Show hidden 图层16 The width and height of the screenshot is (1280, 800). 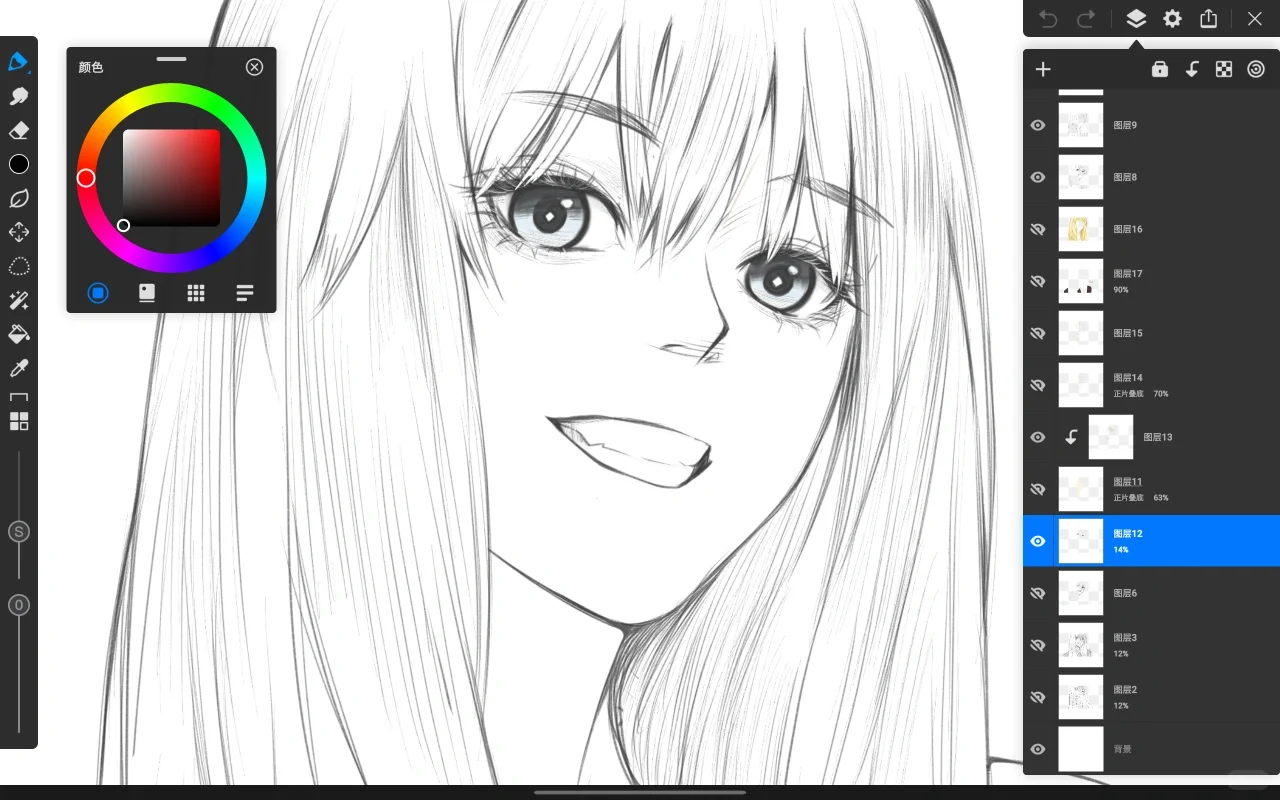click(1038, 229)
